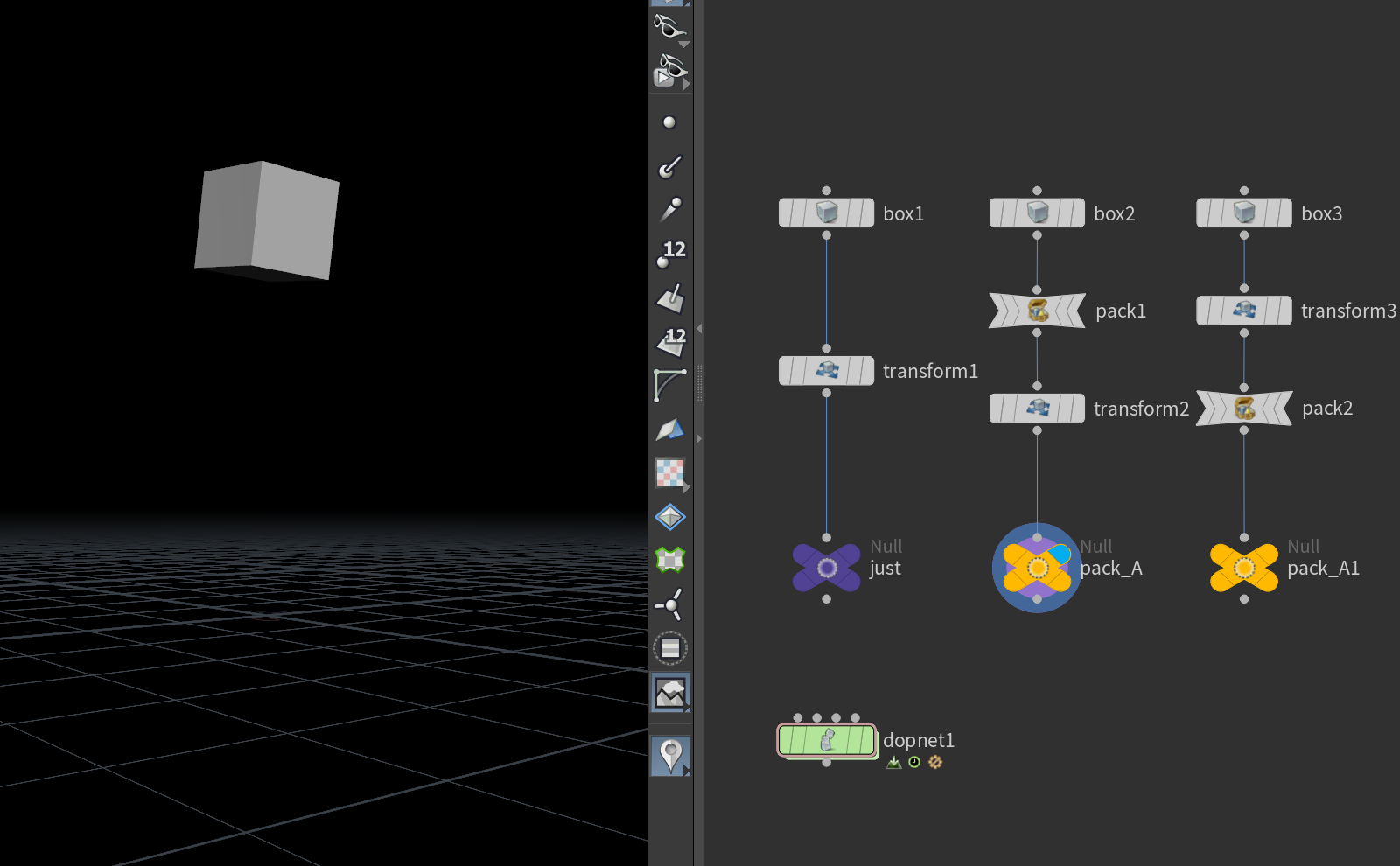This screenshot has width=1400, height=866.
Task: Open dropdown arrow on map pin icon
Action: (x=687, y=772)
